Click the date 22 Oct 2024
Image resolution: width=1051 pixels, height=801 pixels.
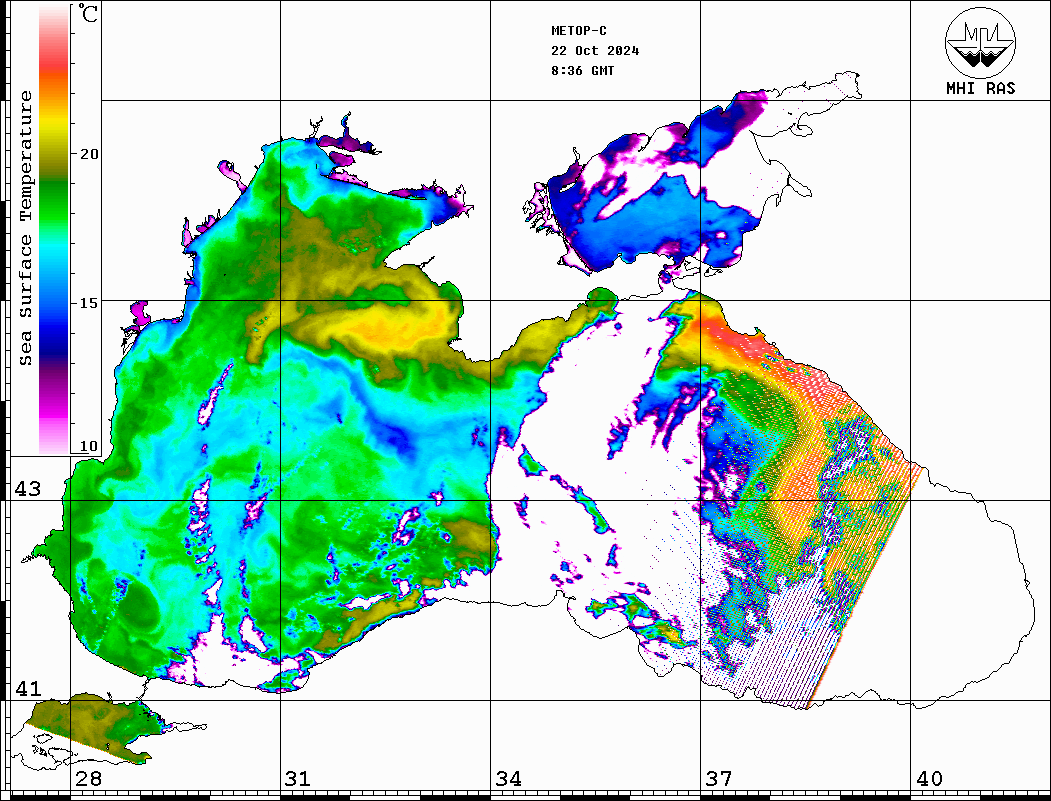[x=595, y=51]
